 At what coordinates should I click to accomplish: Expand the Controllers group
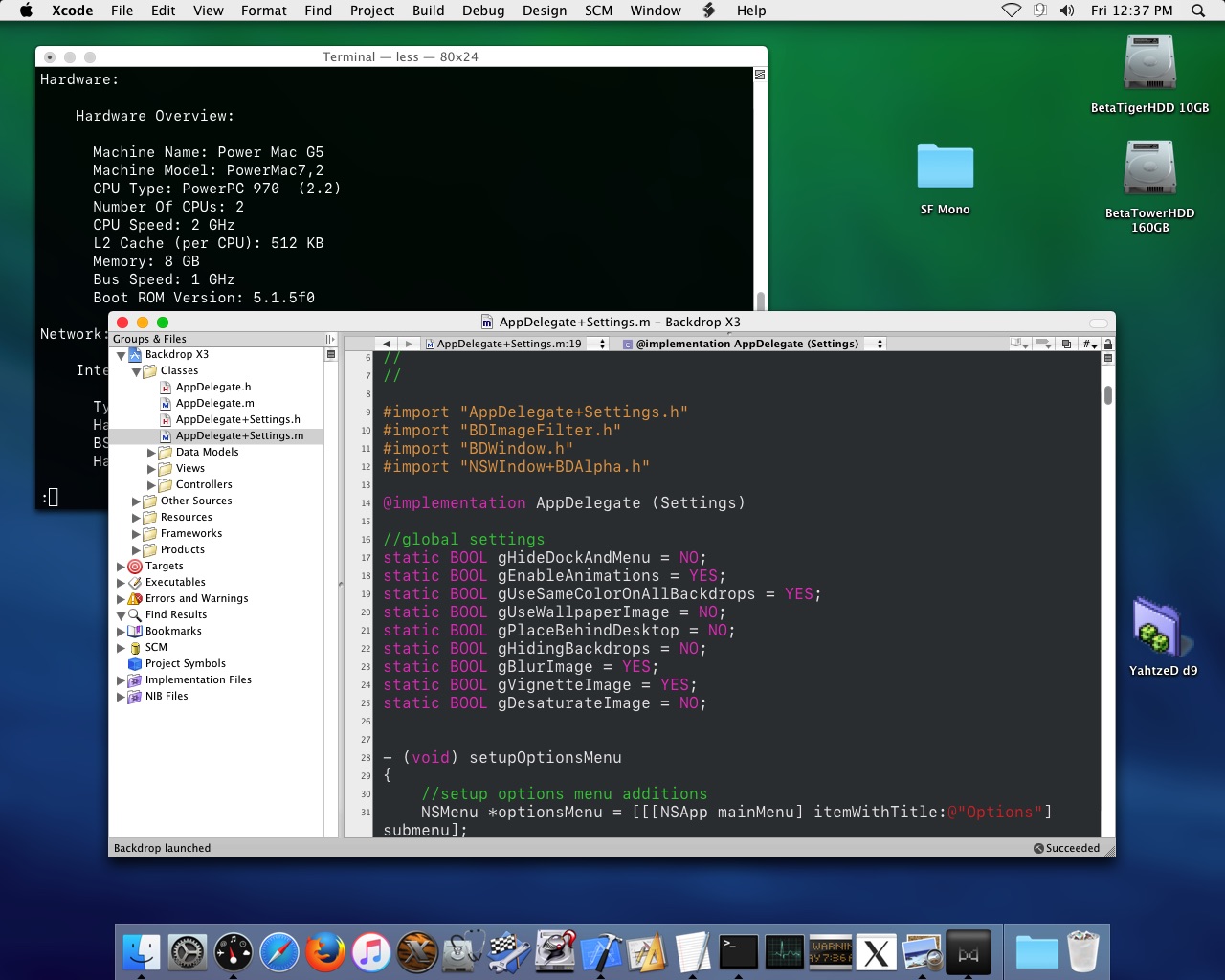tap(151, 484)
